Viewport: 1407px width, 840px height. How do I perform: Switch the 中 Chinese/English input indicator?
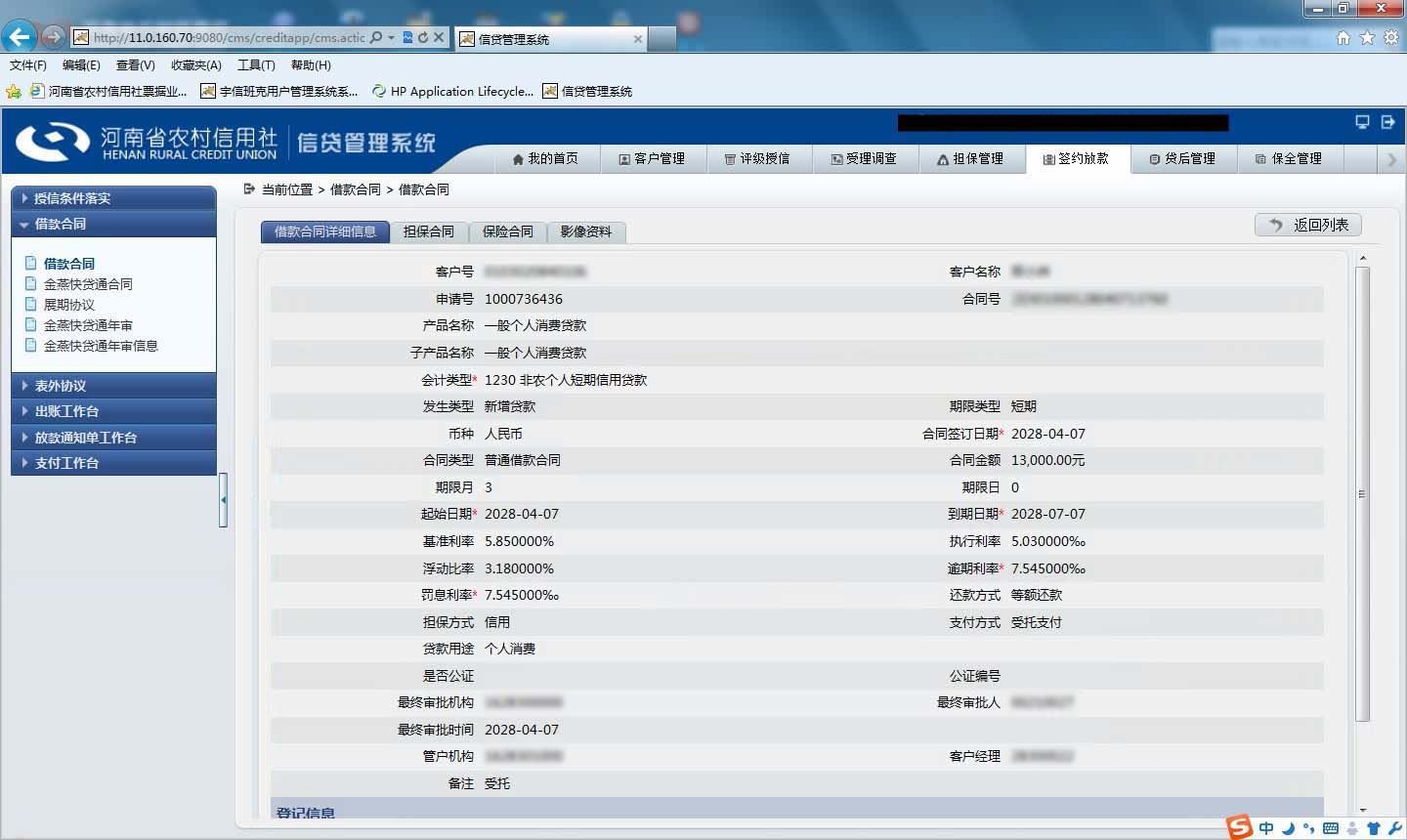(x=1266, y=828)
